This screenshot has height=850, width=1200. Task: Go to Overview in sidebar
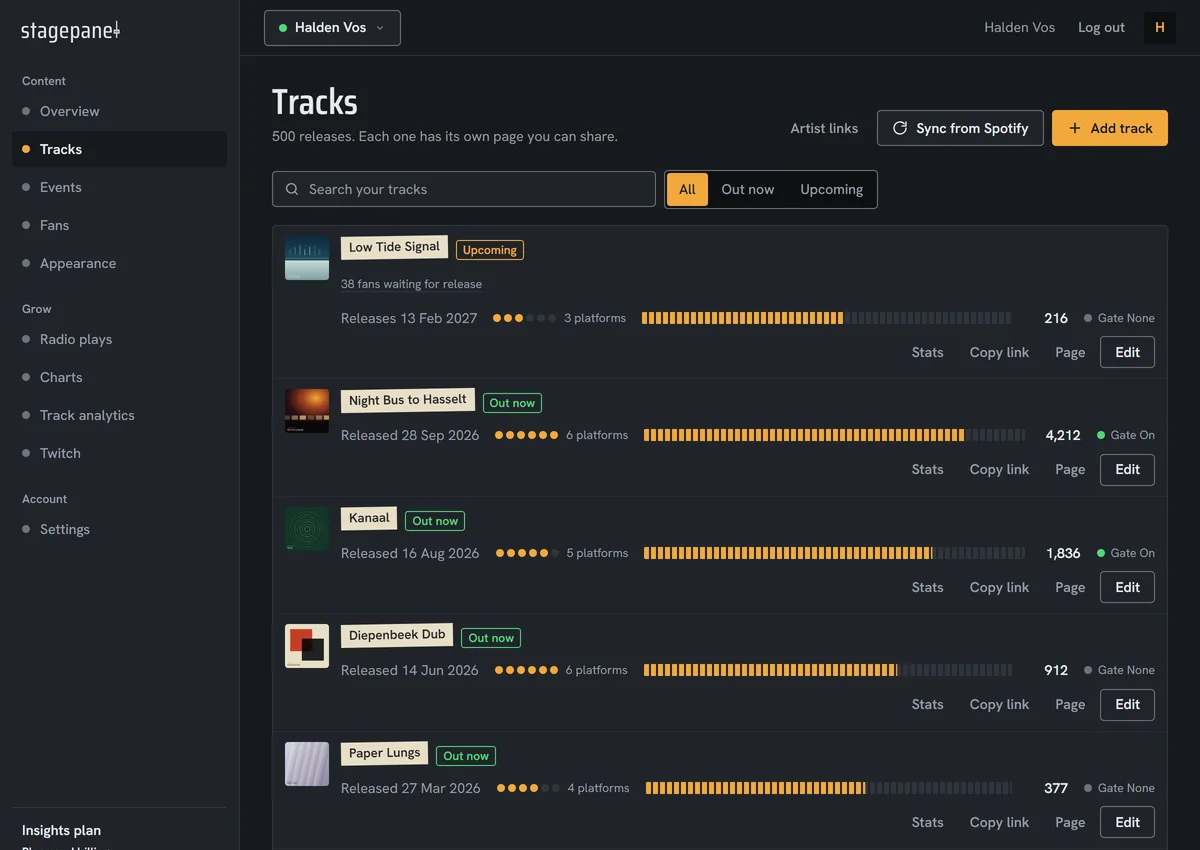point(119,111)
